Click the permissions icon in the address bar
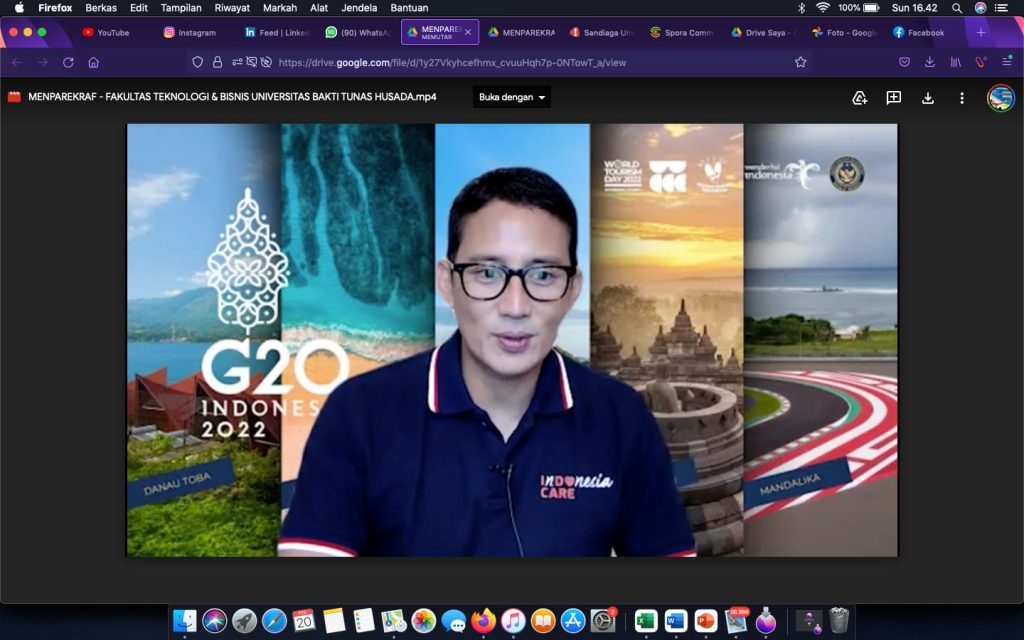Viewport: 1024px width, 640px height. (237, 63)
